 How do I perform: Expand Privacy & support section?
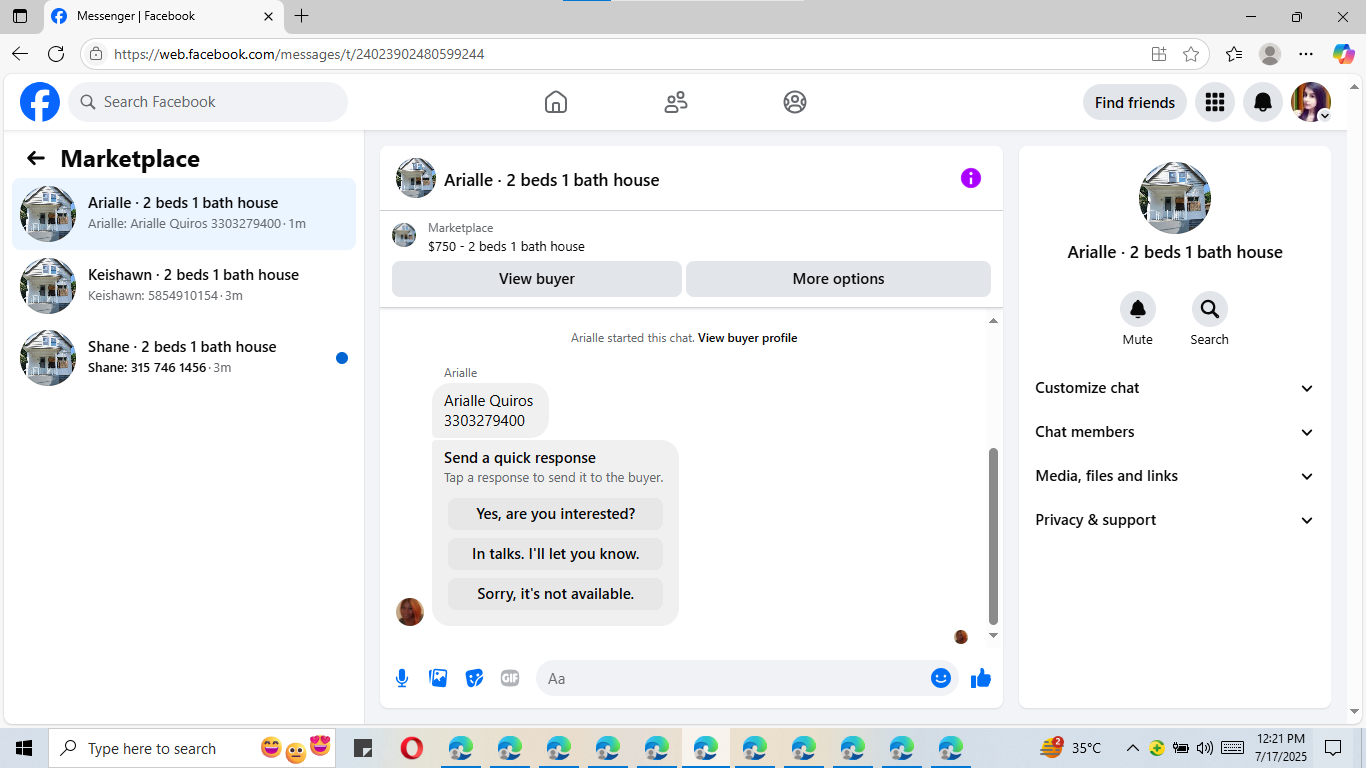tap(1175, 520)
